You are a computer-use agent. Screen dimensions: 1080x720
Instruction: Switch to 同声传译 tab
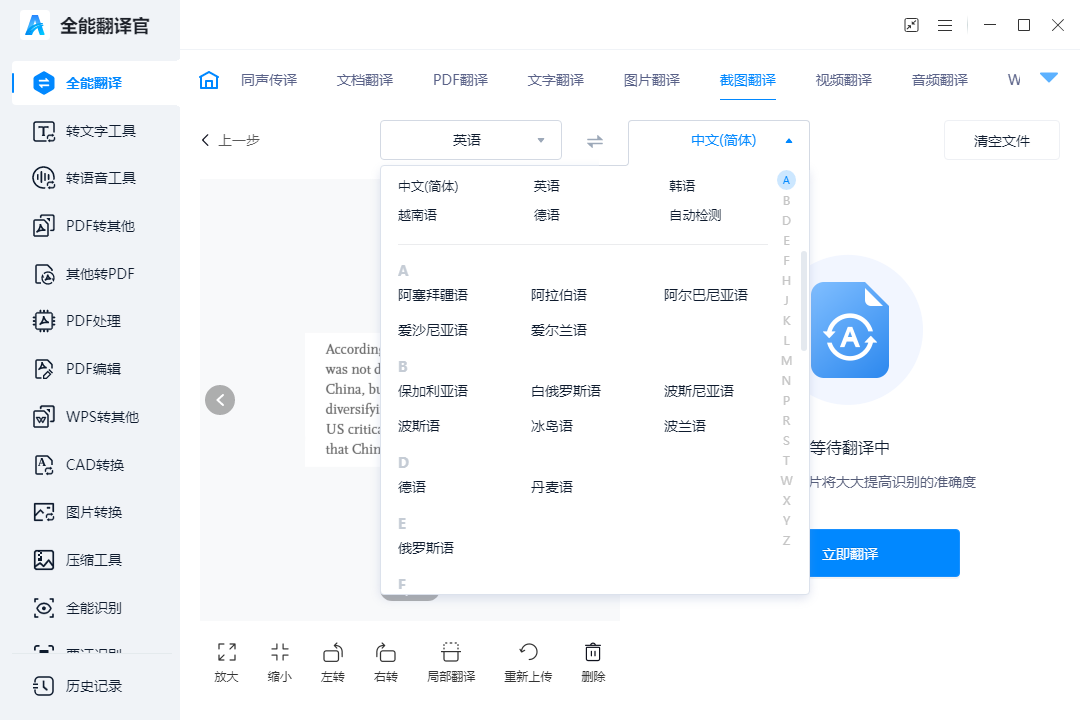[x=269, y=80]
